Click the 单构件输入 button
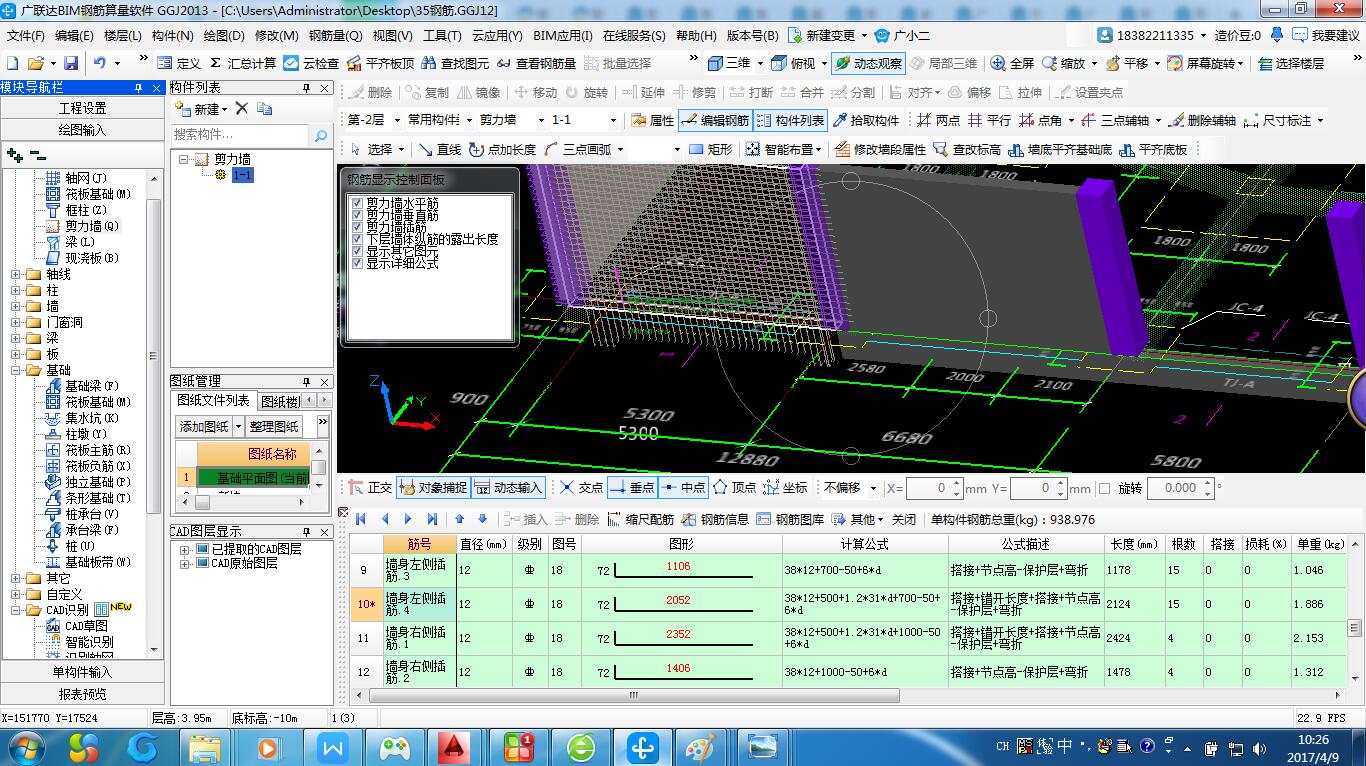The image size is (1366, 766). pos(82,672)
